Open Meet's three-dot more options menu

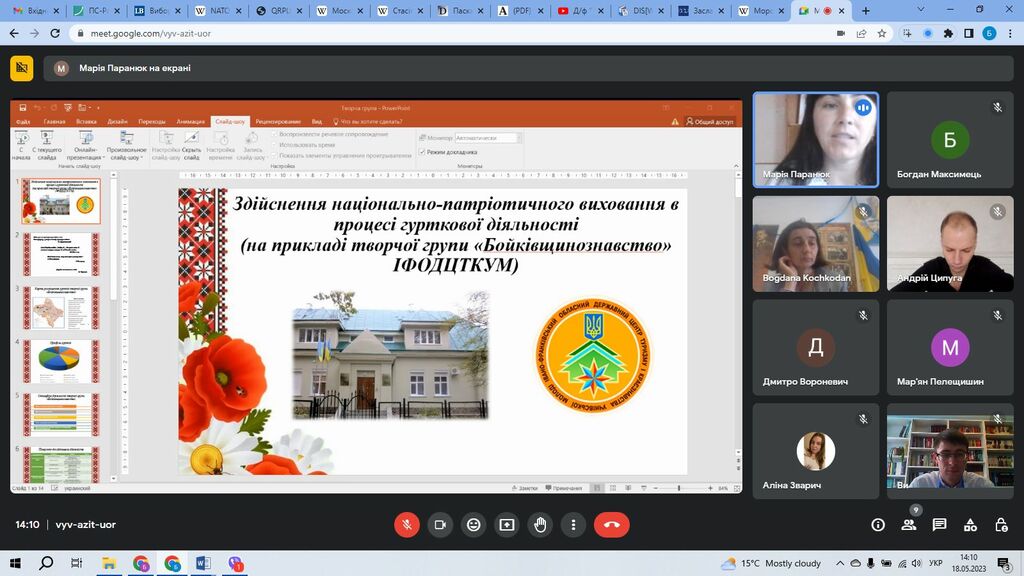click(x=573, y=524)
